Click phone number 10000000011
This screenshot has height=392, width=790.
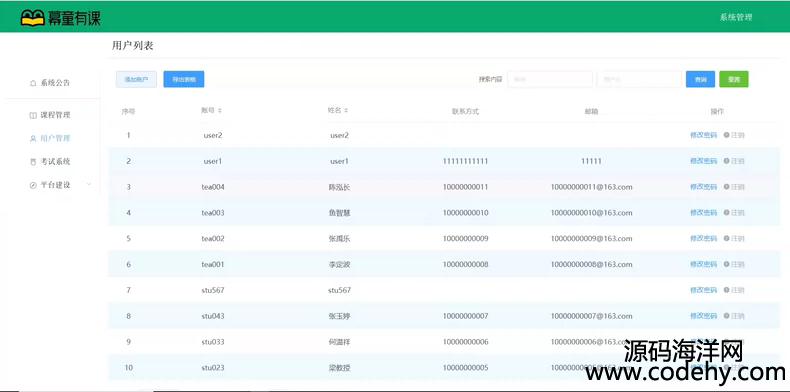466,187
